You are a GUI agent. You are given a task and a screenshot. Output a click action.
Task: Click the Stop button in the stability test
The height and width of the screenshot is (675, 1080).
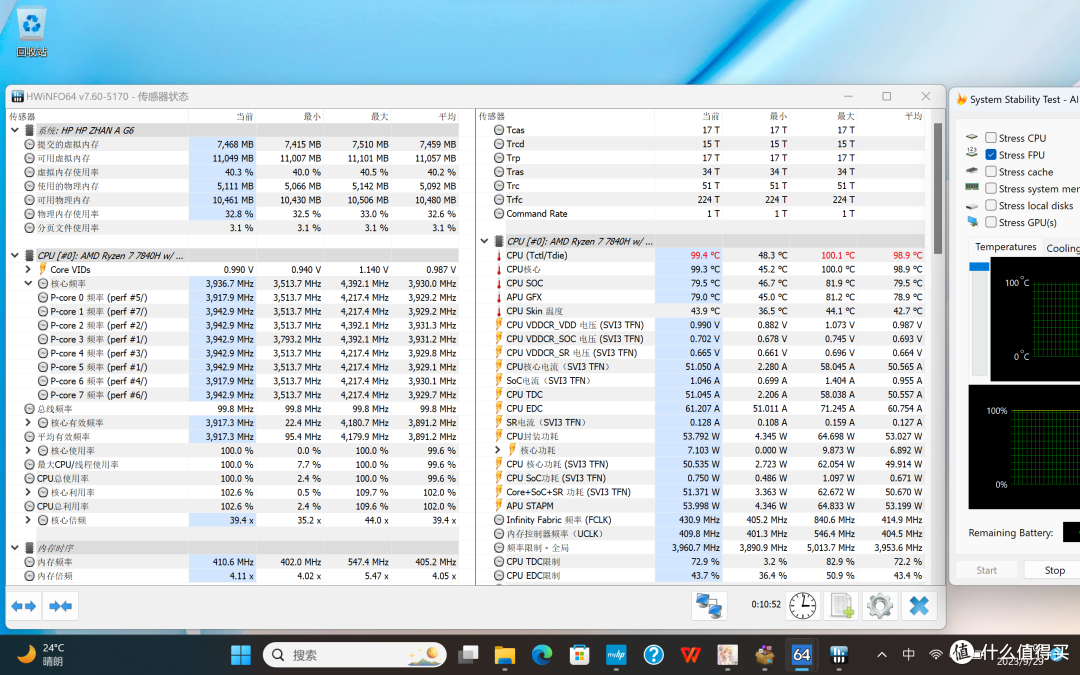1054,570
